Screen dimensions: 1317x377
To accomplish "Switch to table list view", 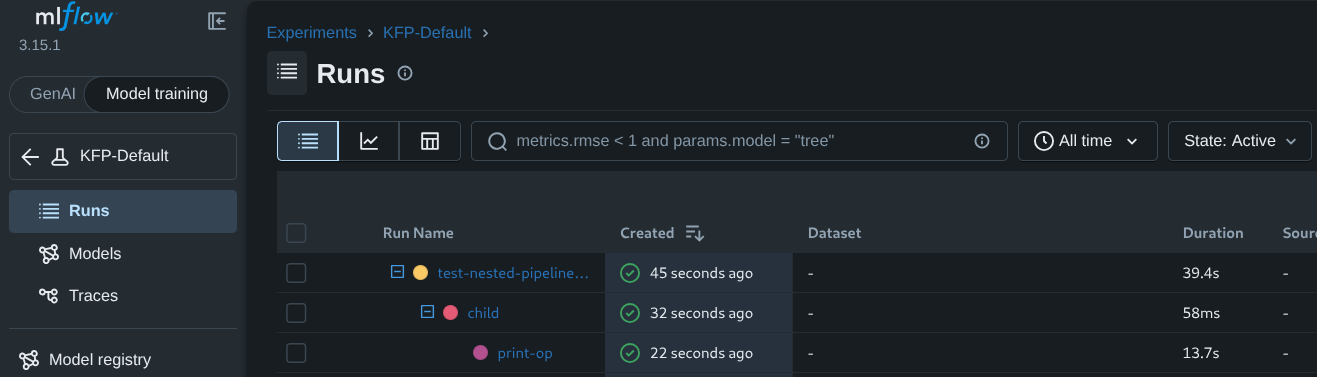I will [x=308, y=141].
